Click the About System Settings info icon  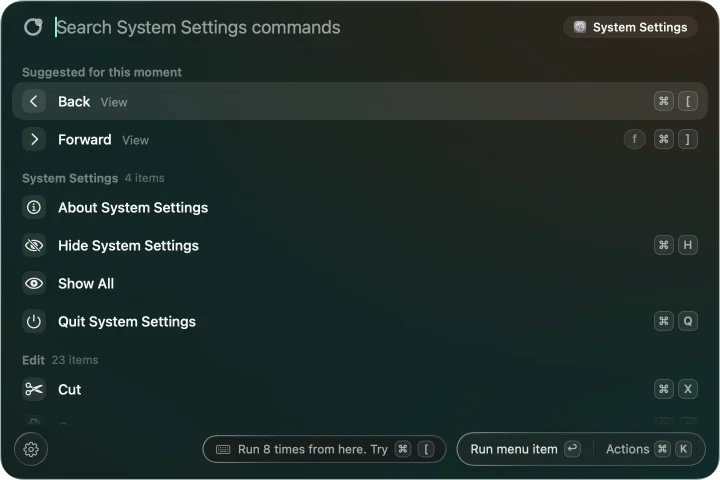tap(34, 207)
